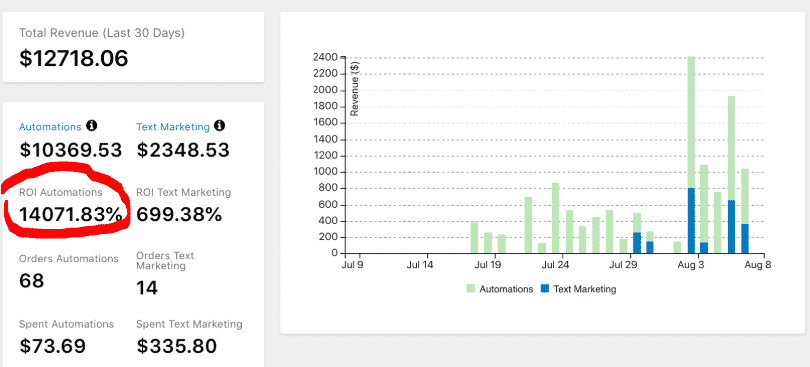Image resolution: width=810 pixels, height=367 pixels.
Task: Select the ROI Automations value 14071.83%
Action: [x=71, y=214]
